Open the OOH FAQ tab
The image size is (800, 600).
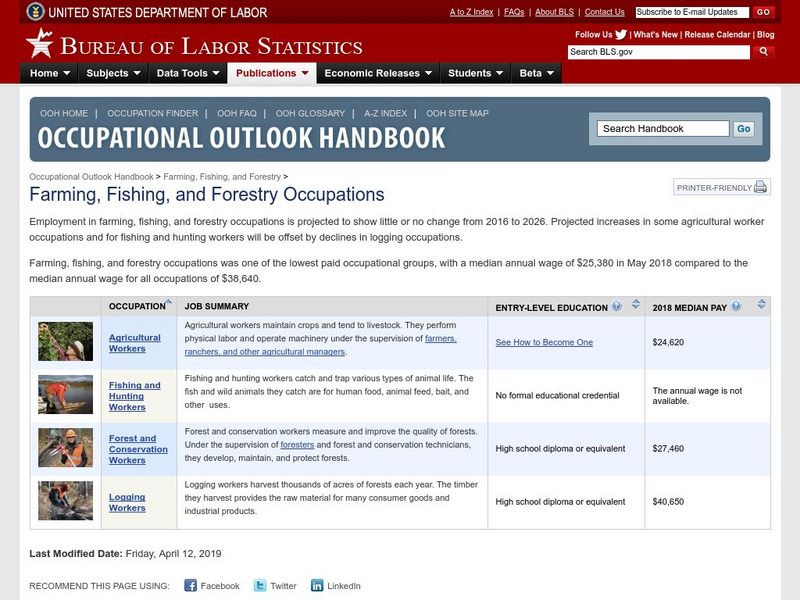[x=237, y=113]
